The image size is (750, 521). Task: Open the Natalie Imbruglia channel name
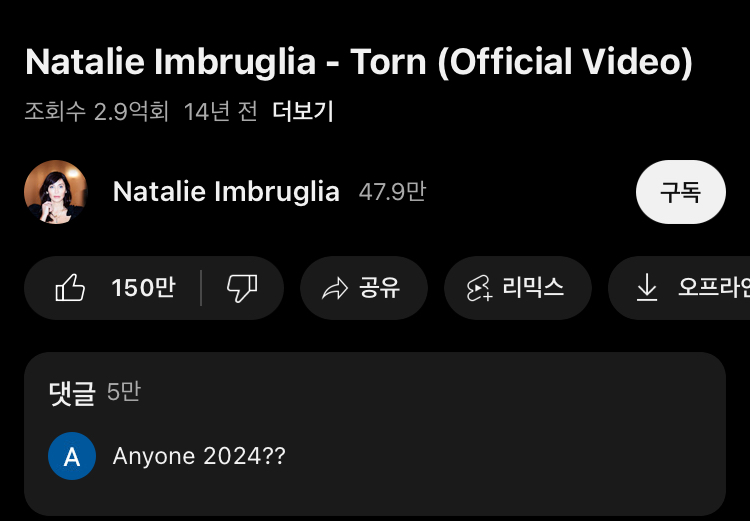click(226, 192)
